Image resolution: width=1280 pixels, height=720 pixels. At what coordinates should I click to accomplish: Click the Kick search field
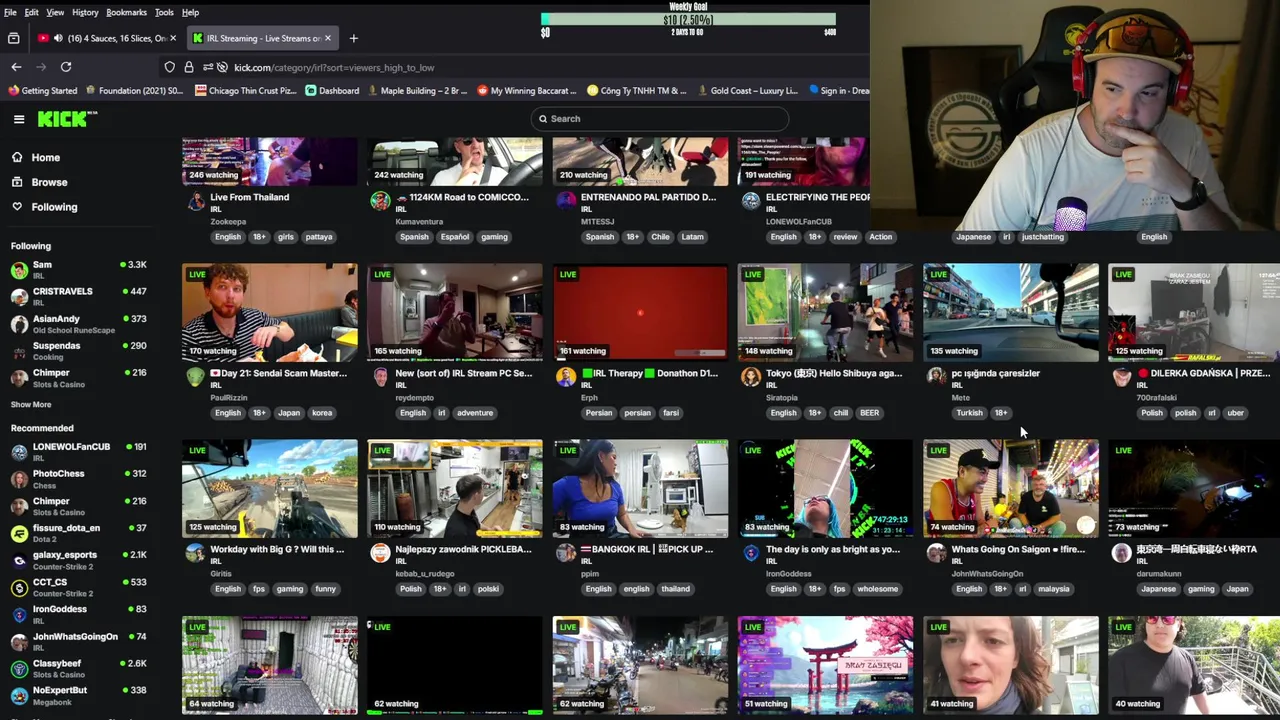click(660, 119)
